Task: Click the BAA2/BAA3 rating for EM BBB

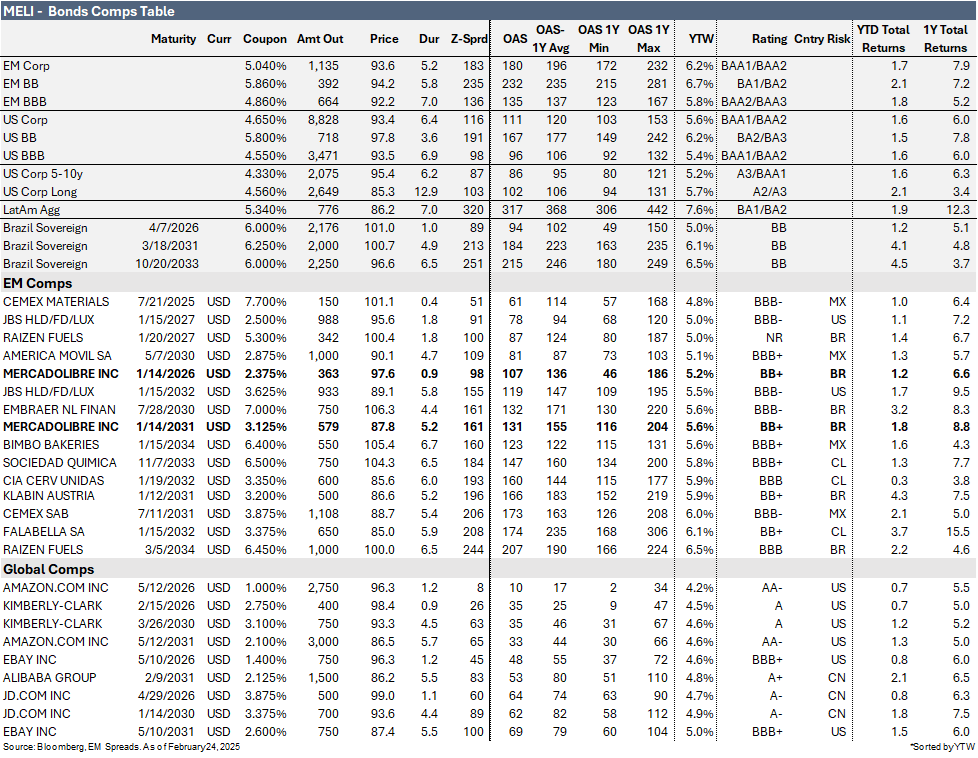Action: [x=753, y=102]
